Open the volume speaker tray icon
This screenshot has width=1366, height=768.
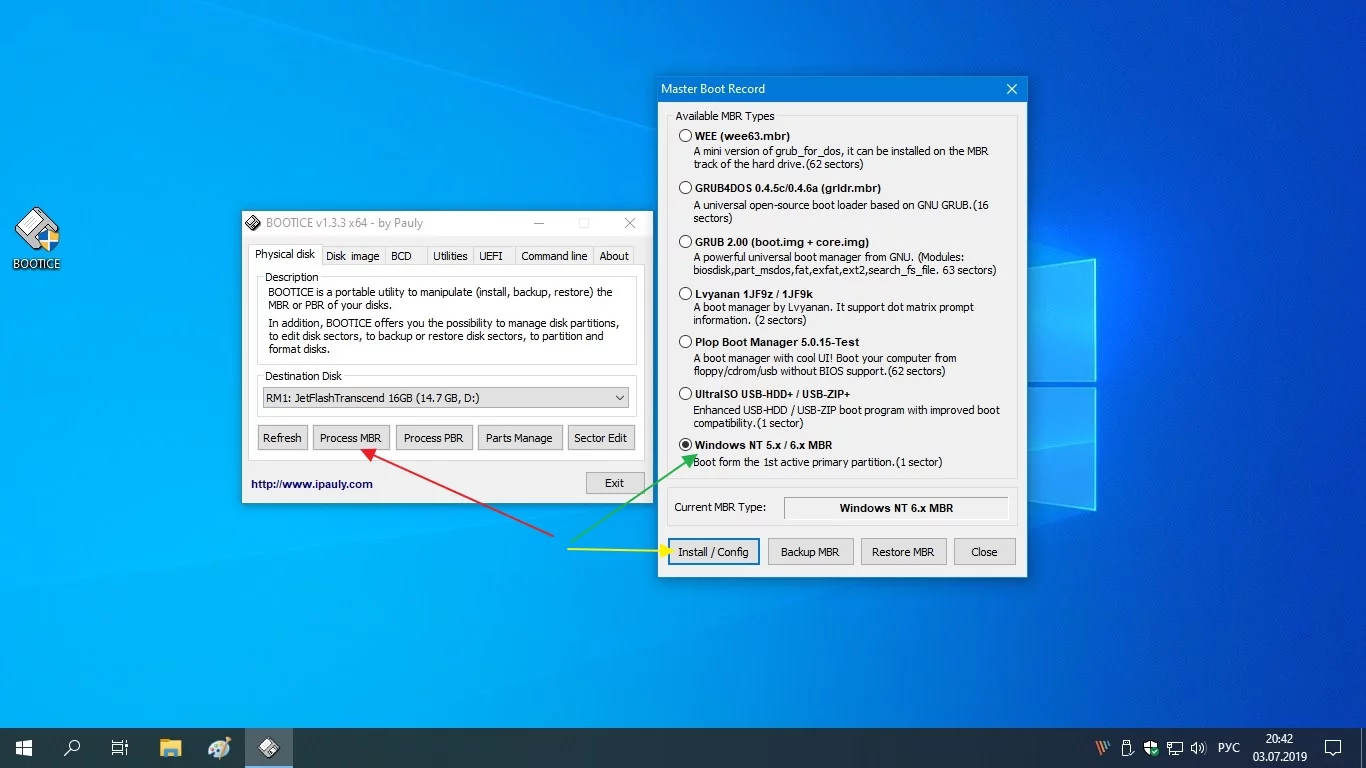click(1198, 748)
